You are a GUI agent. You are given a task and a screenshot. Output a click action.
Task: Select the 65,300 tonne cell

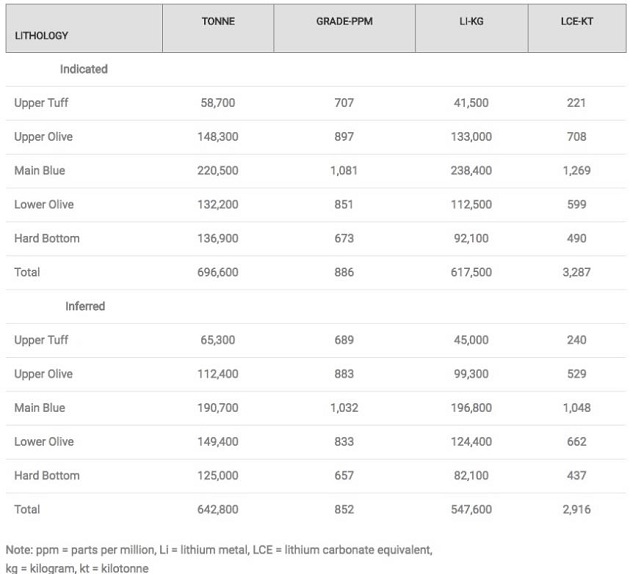218,340
